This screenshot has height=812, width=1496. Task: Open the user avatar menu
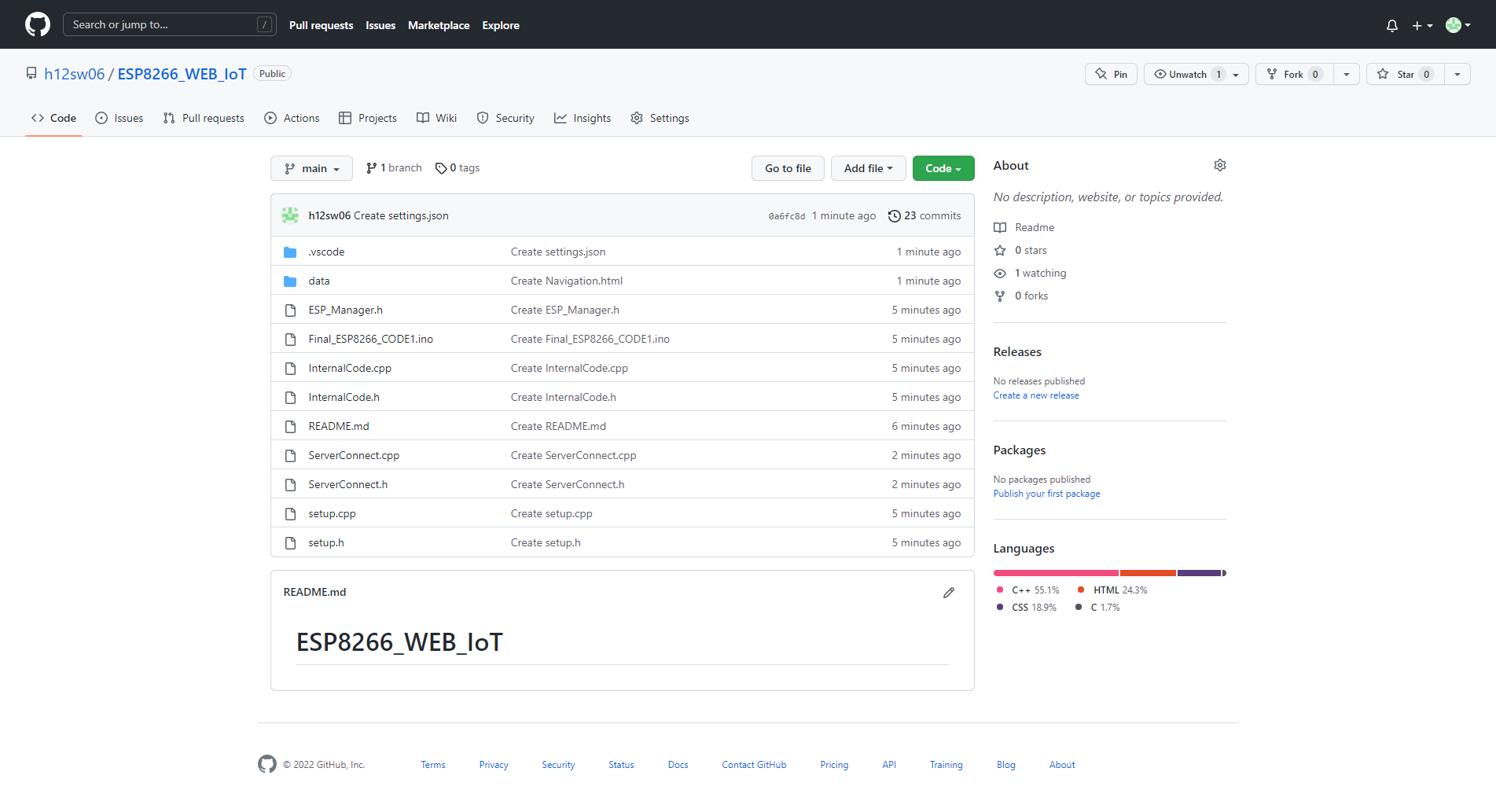pos(1458,25)
